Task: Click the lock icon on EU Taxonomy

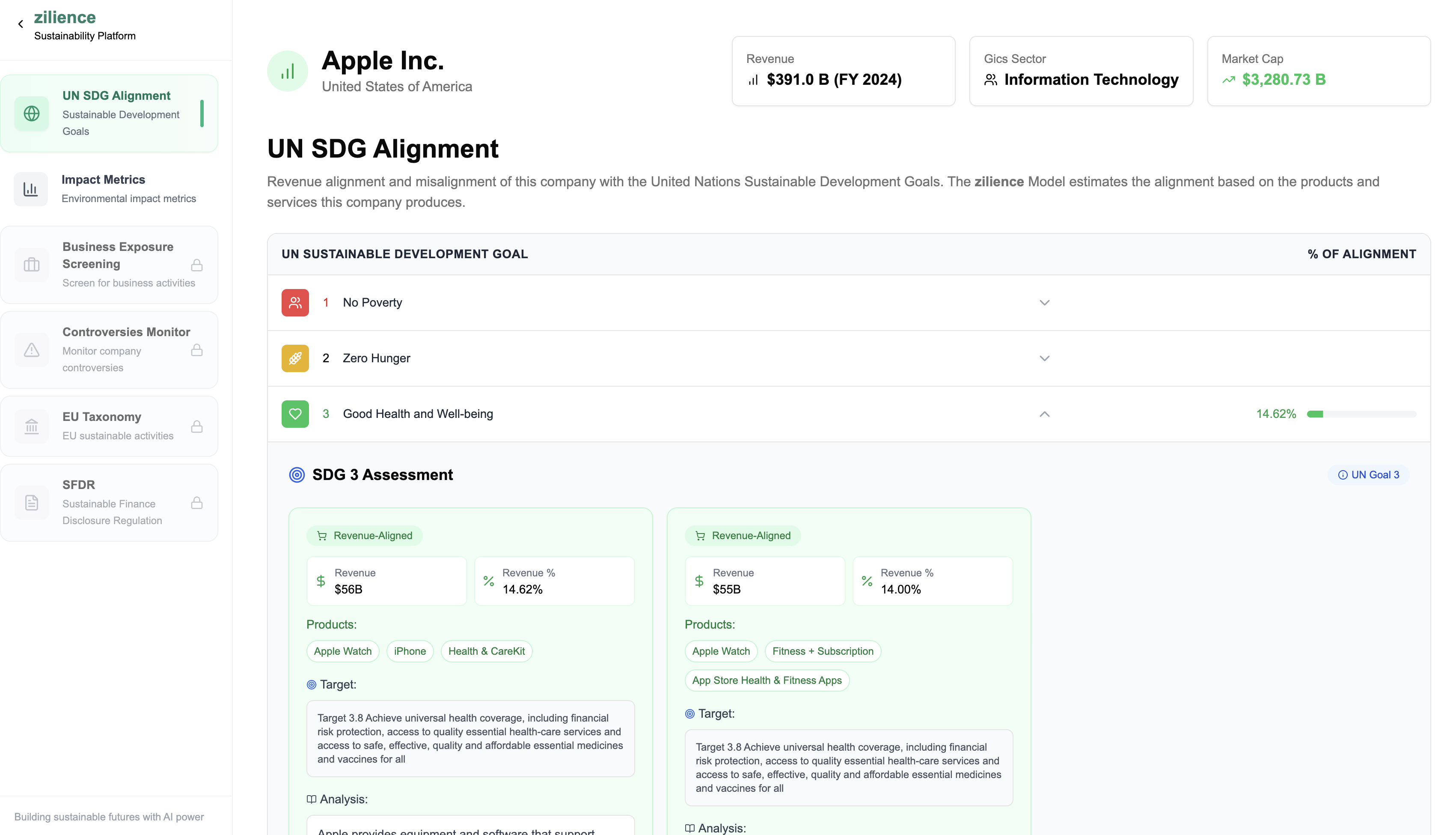Action: pos(196,426)
